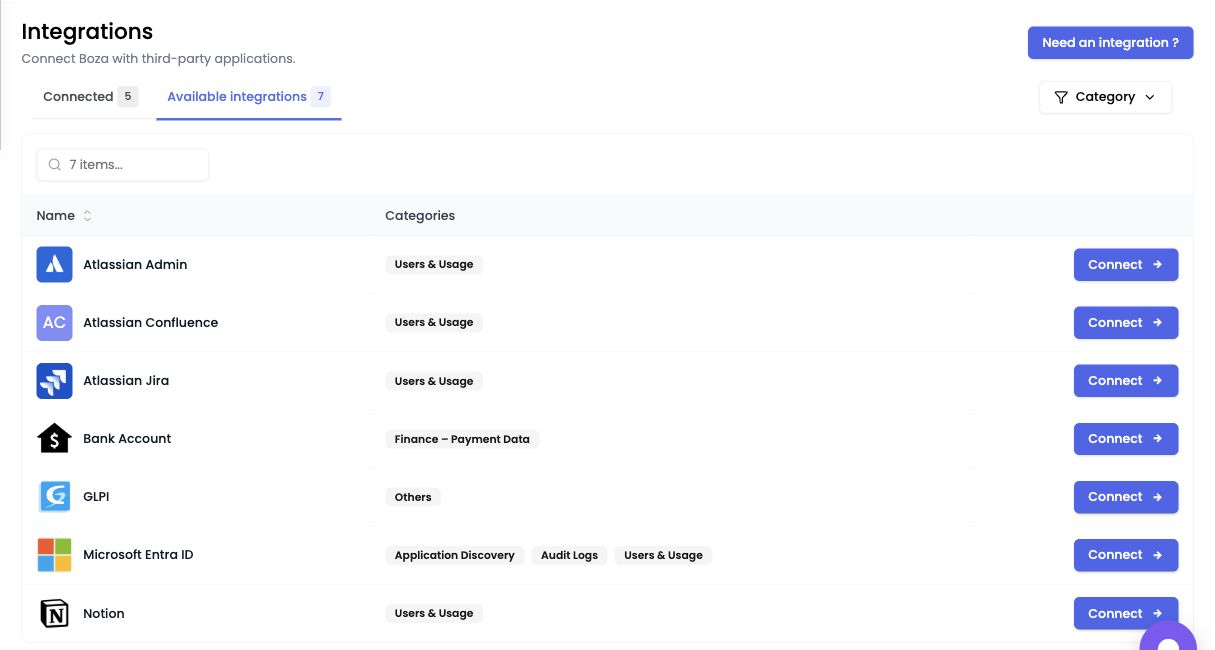1215x650 pixels.
Task: Click the Need an integration button
Action: click(1110, 43)
